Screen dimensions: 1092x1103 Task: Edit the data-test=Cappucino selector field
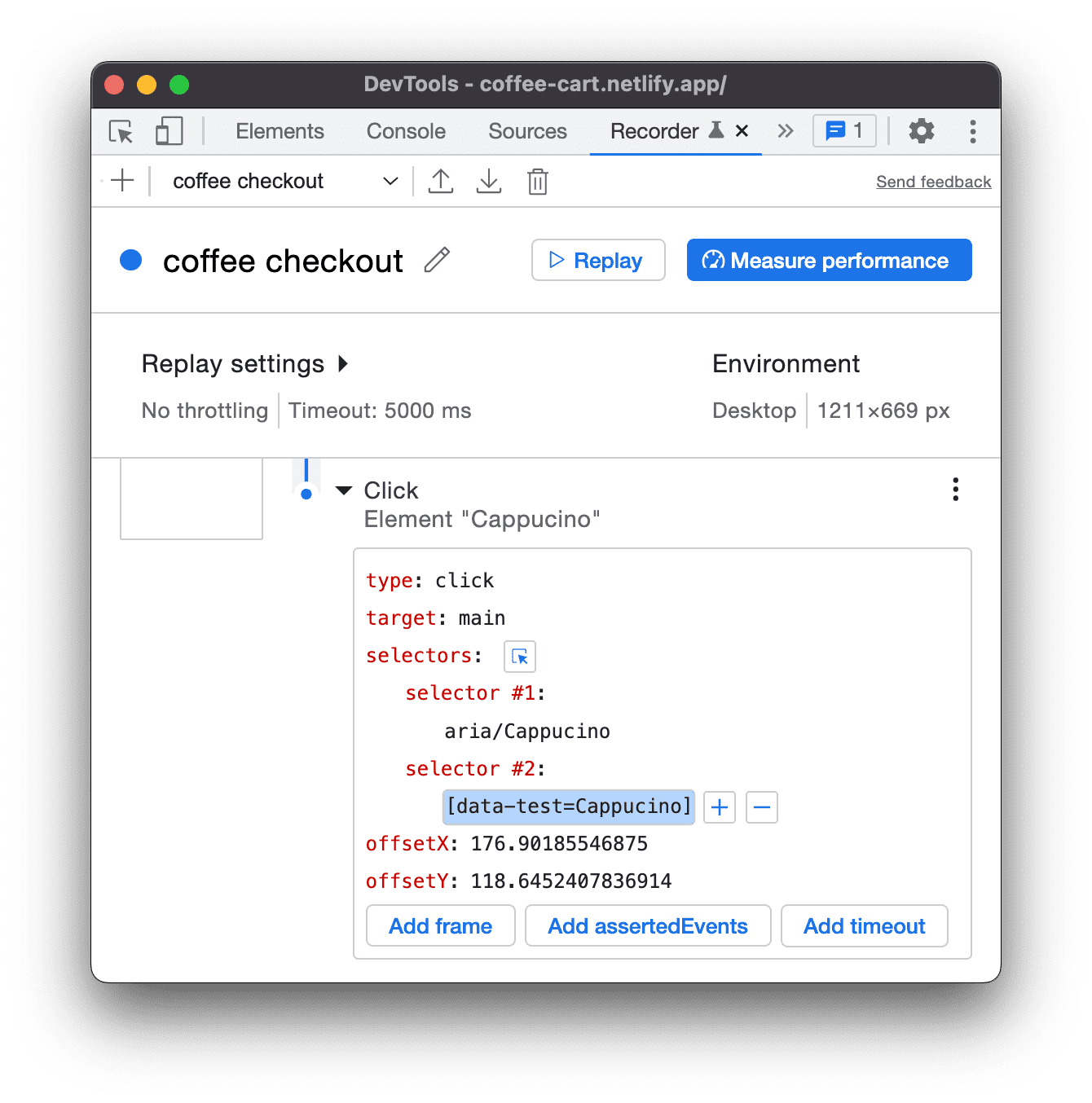coord(569,806)
